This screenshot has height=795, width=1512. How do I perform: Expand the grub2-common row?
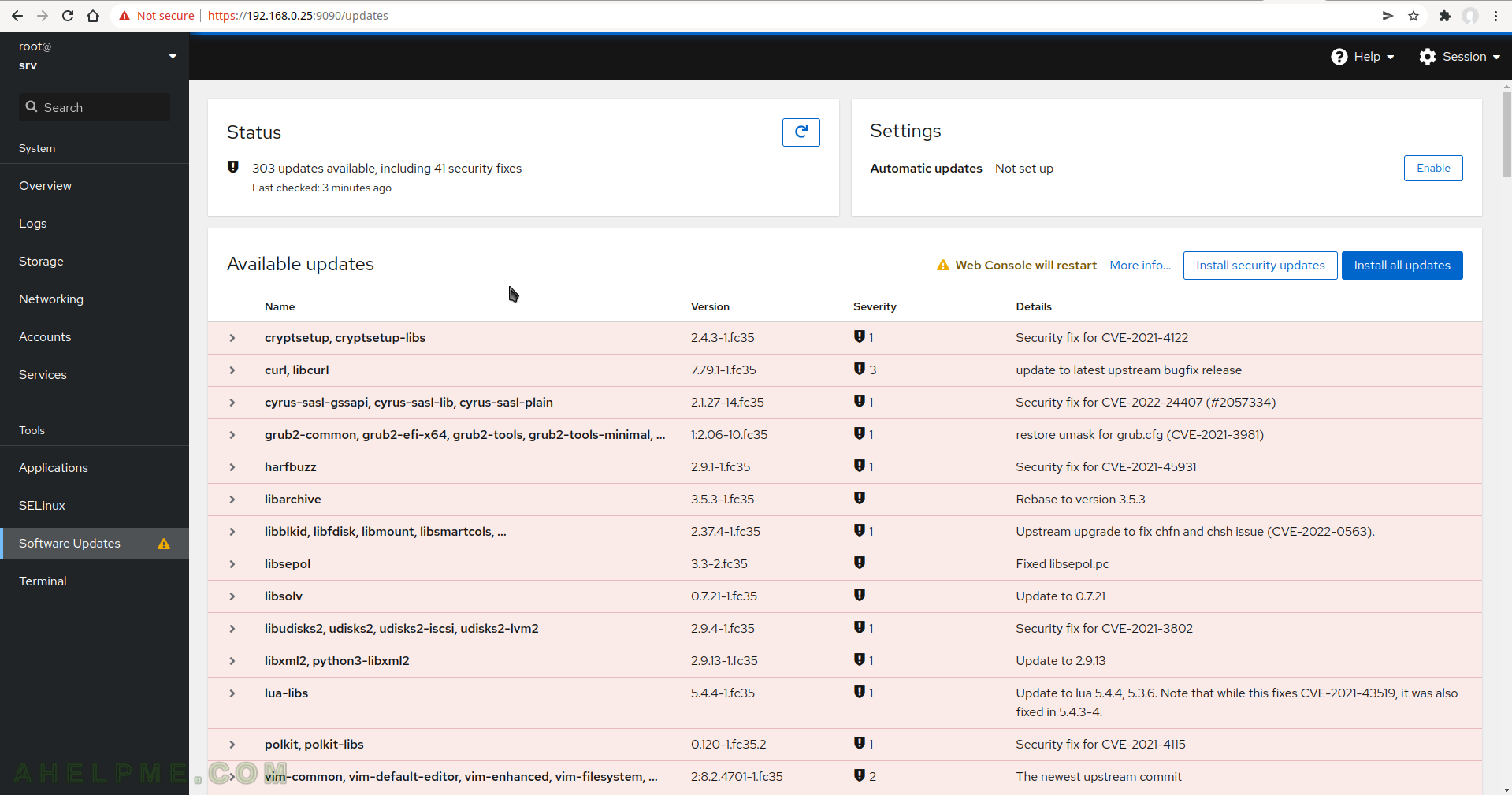(232, 435)
